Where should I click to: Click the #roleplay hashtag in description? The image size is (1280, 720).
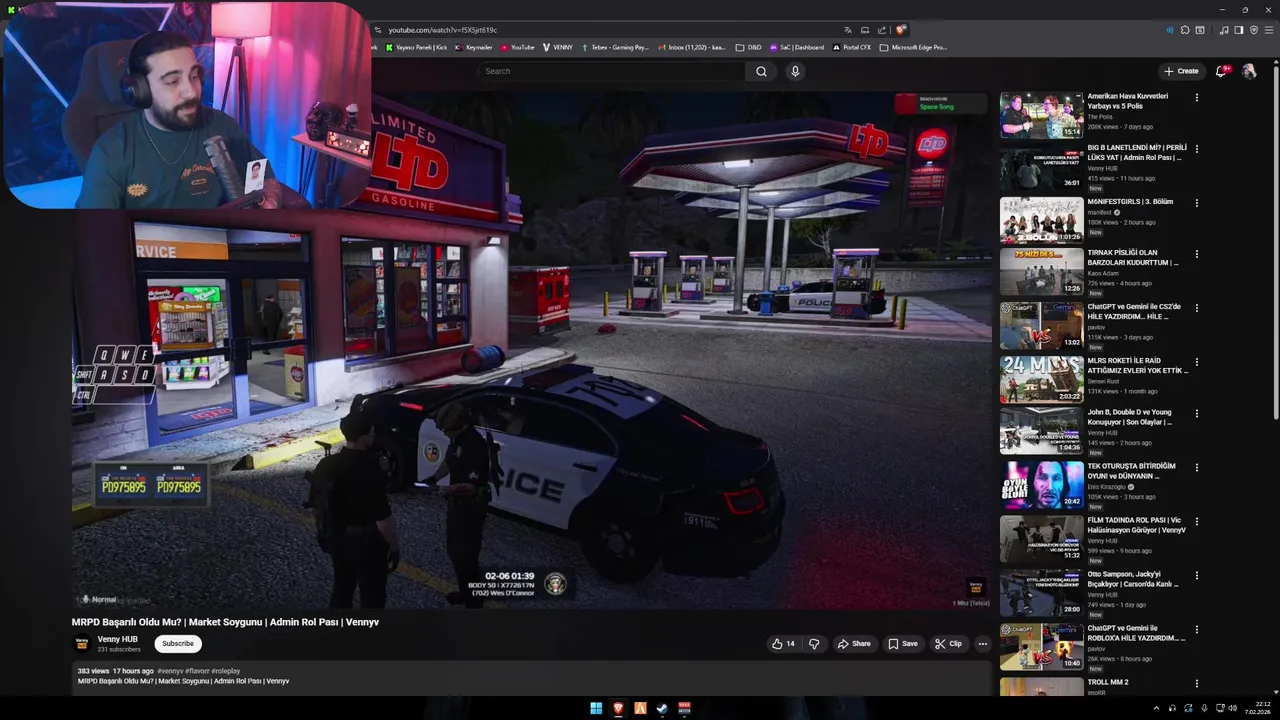[x=226, y=671]
